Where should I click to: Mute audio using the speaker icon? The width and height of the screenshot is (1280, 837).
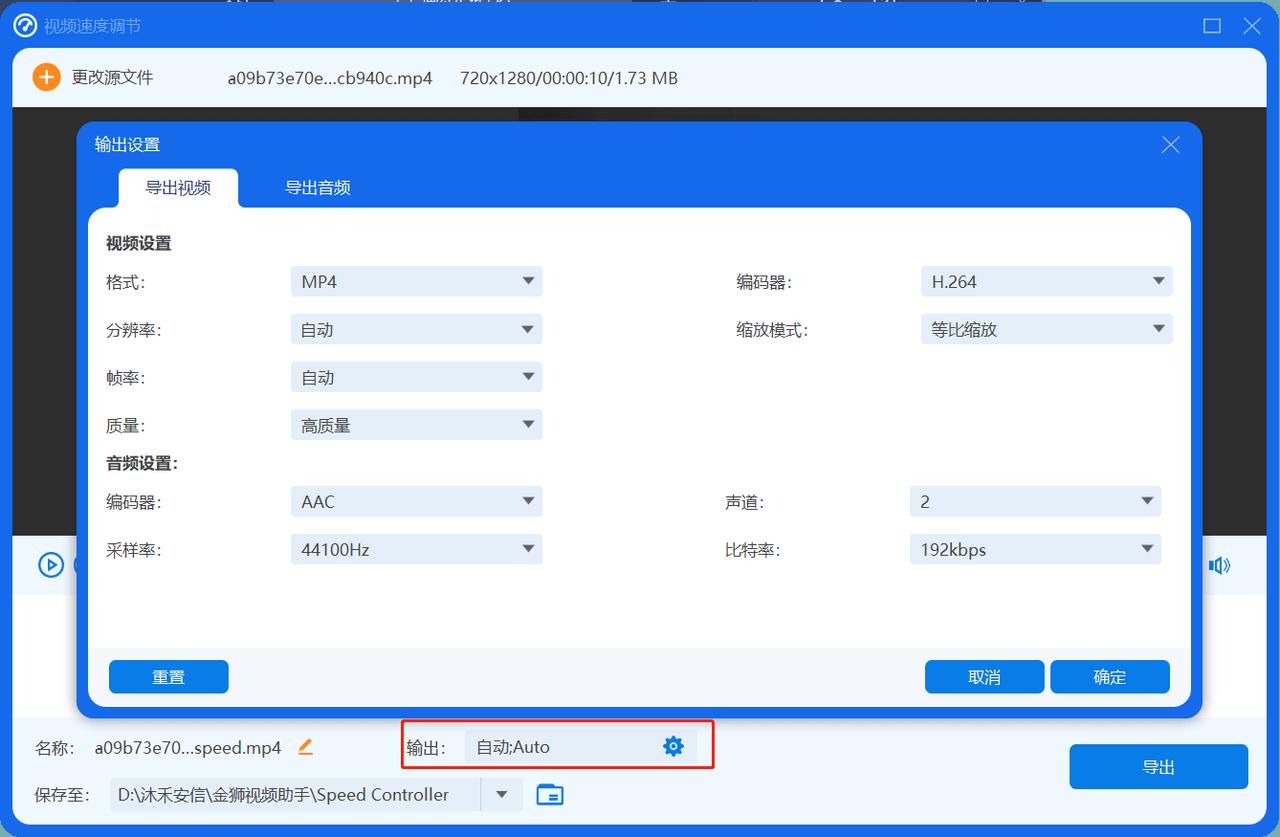point(1219,564)
